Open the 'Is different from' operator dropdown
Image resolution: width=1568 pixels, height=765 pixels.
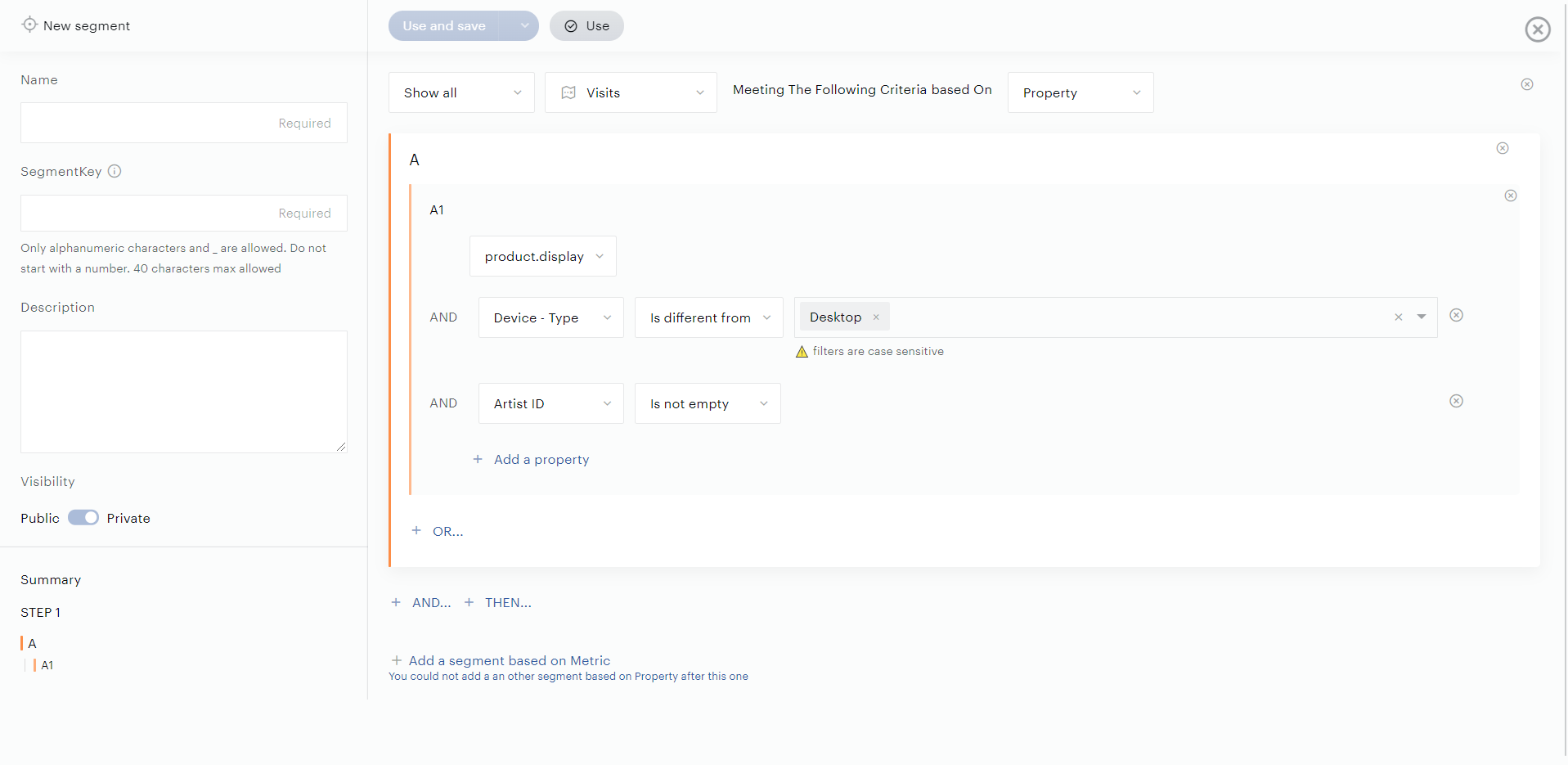point(708,317)
